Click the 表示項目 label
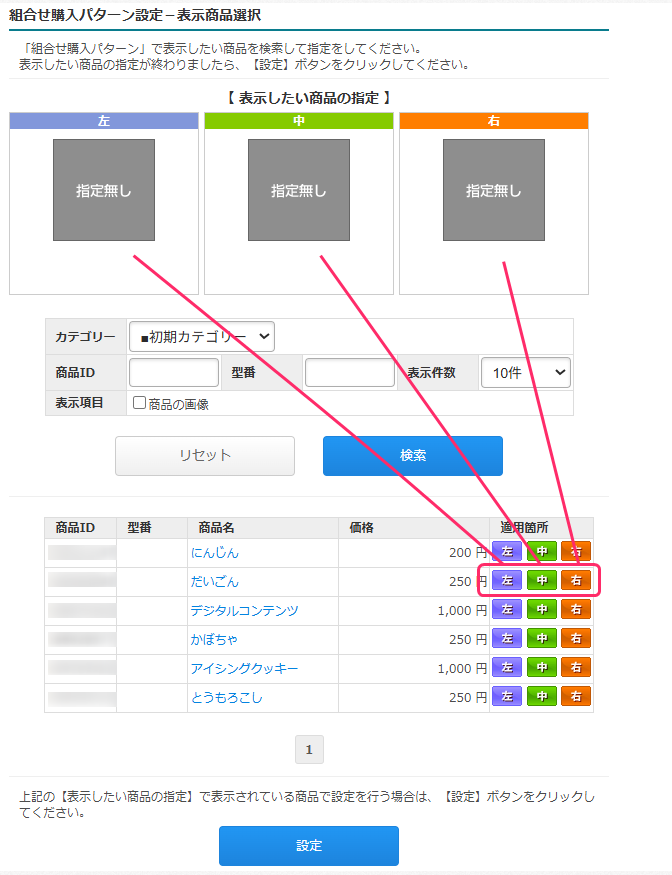This screenshot has height=875, width=672. [x=79, y=403]
